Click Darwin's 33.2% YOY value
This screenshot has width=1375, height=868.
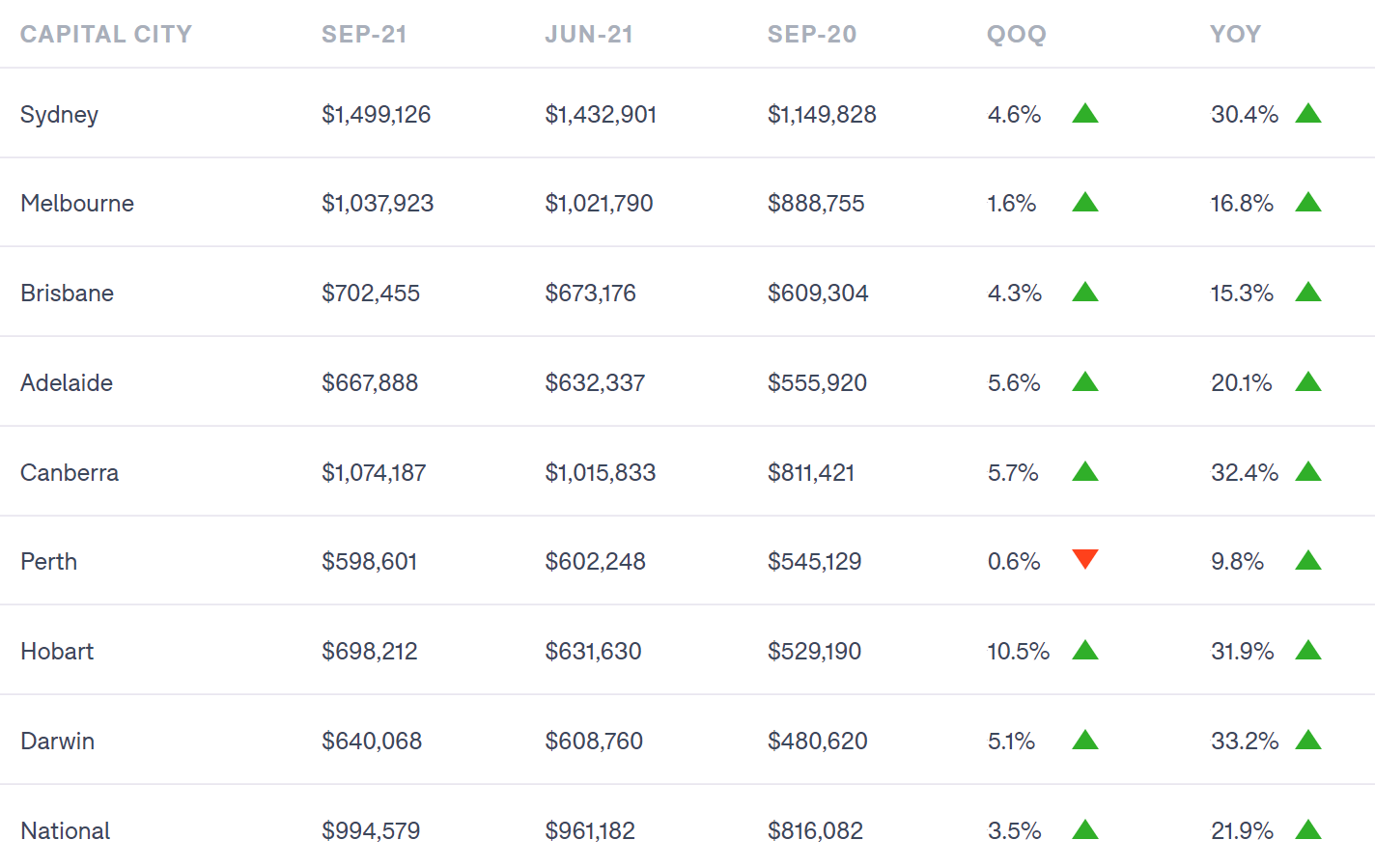pos(1244,742)
